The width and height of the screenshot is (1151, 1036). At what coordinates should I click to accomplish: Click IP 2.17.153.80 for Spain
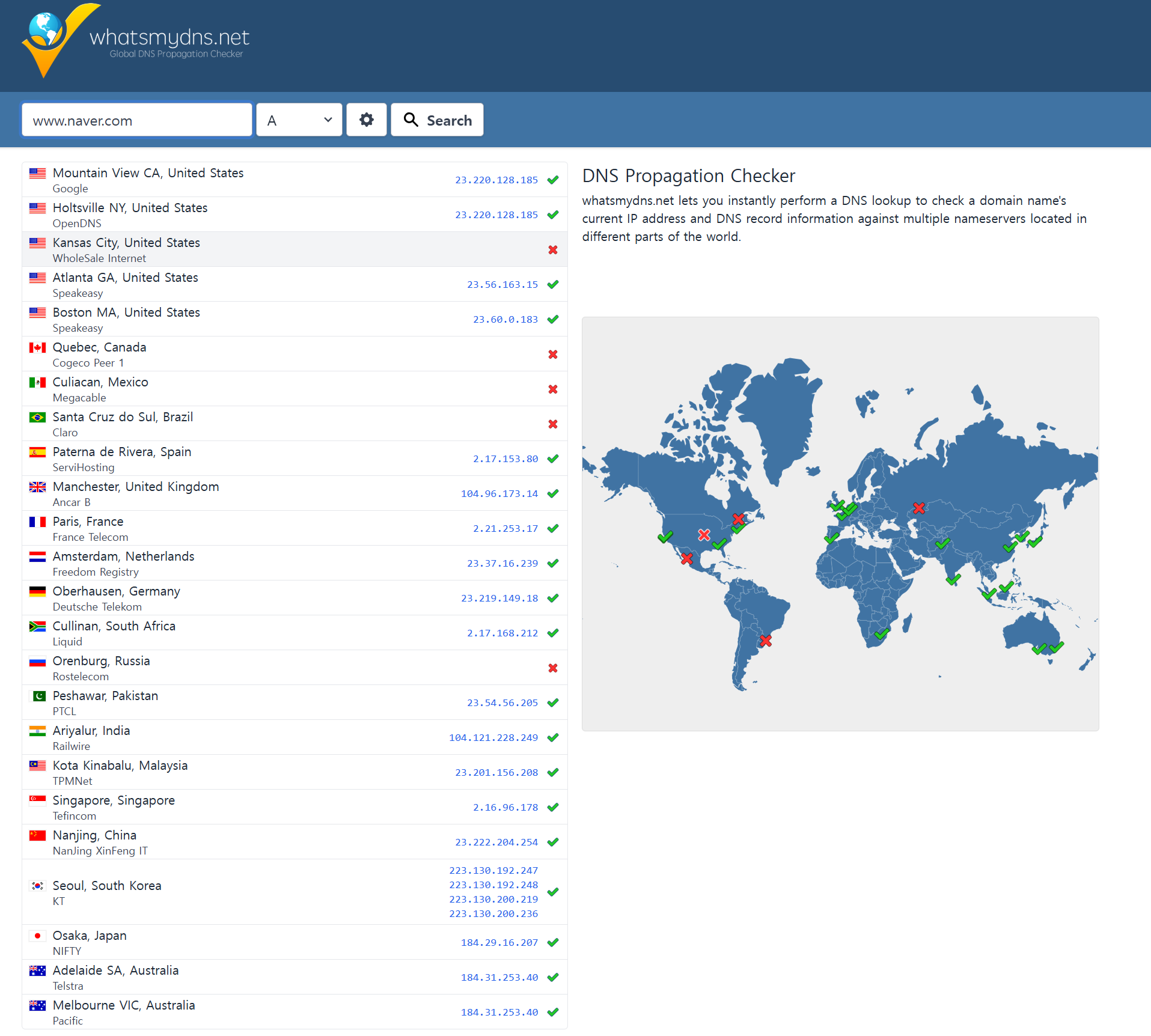(x=505, y=459)
